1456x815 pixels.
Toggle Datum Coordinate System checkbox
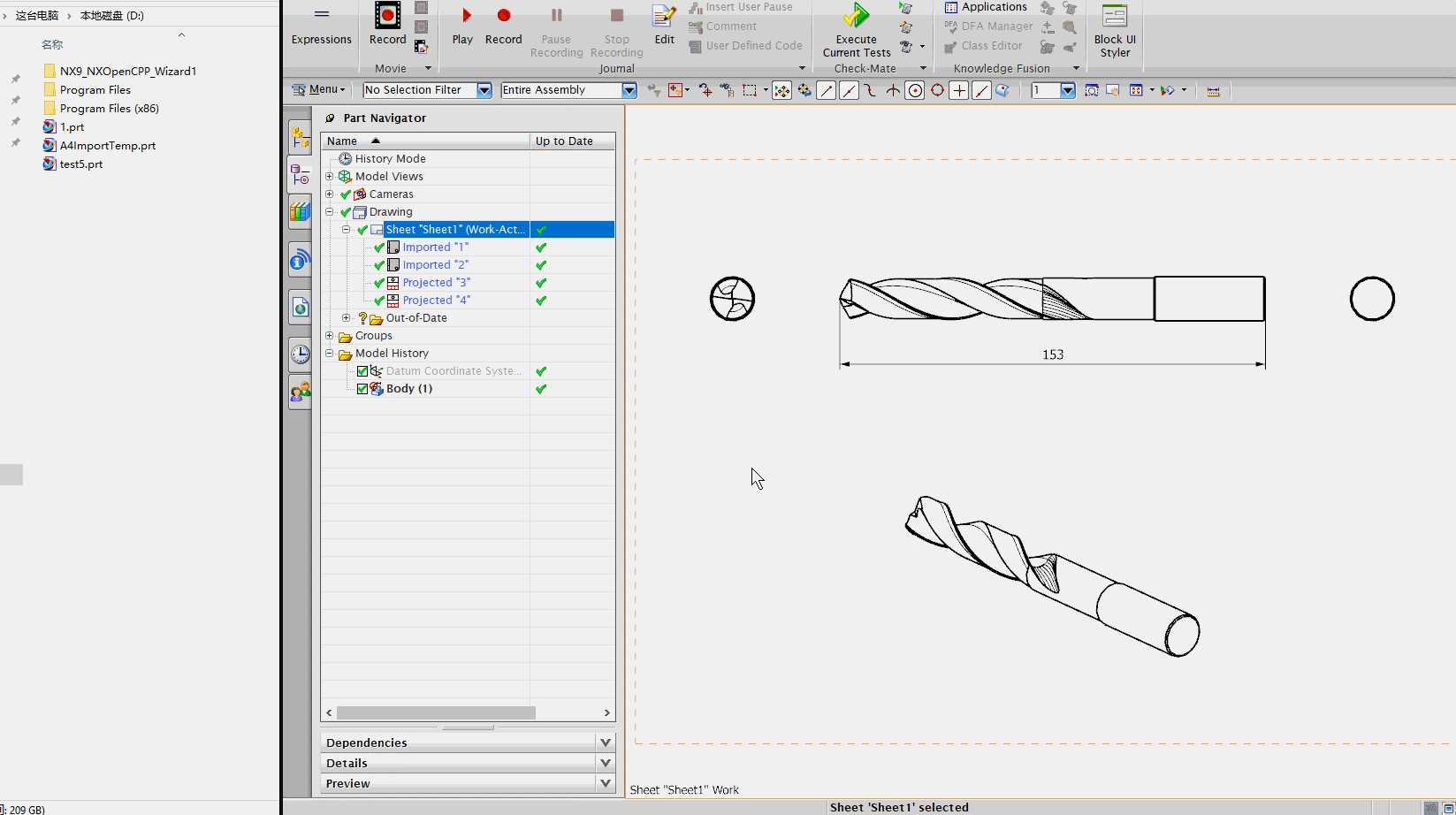(362, 371)
